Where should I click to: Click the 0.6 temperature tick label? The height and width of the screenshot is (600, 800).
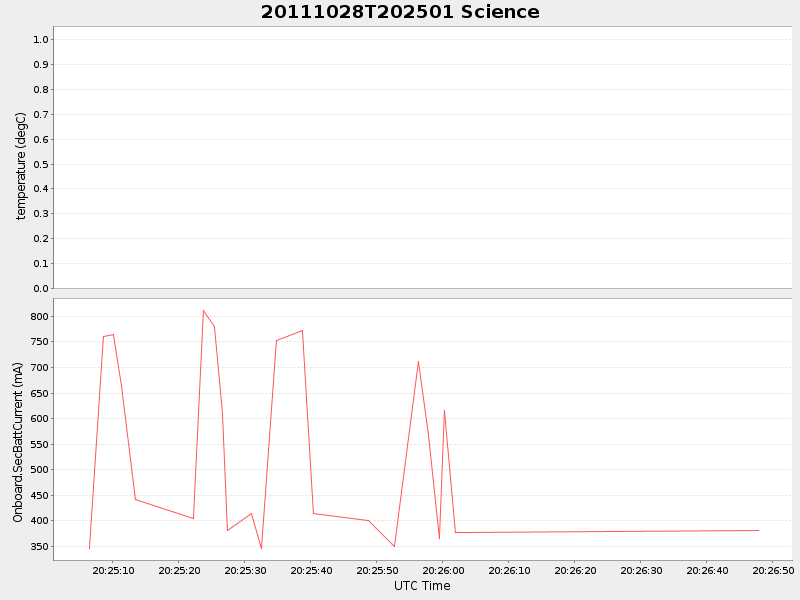click(41, 139)
